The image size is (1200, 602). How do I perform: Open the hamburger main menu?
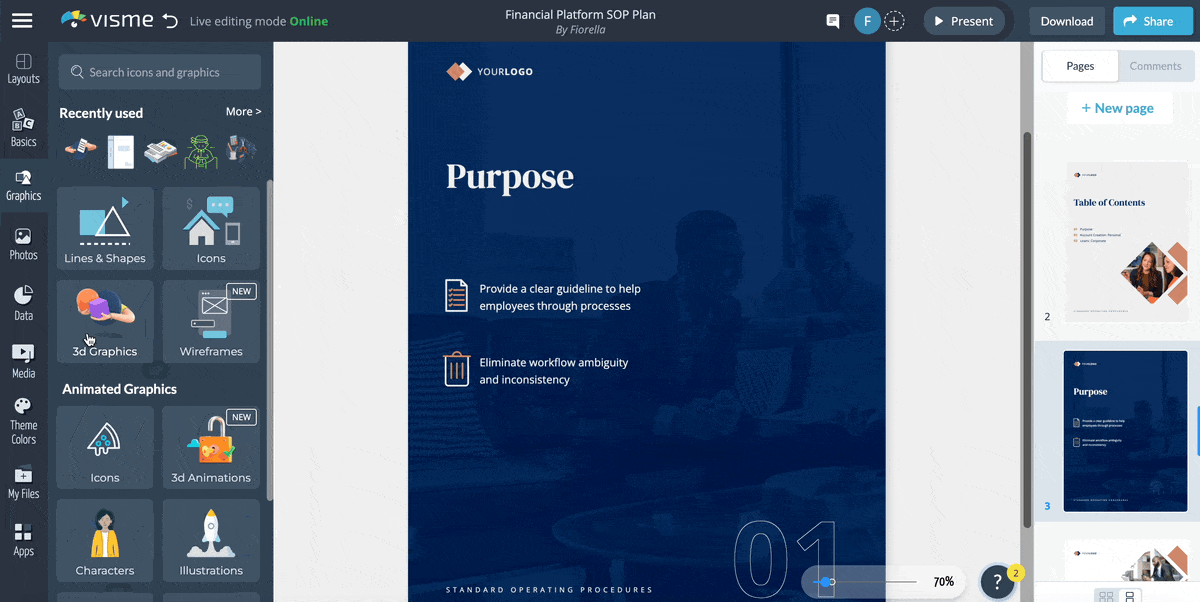tap(22, 21)
